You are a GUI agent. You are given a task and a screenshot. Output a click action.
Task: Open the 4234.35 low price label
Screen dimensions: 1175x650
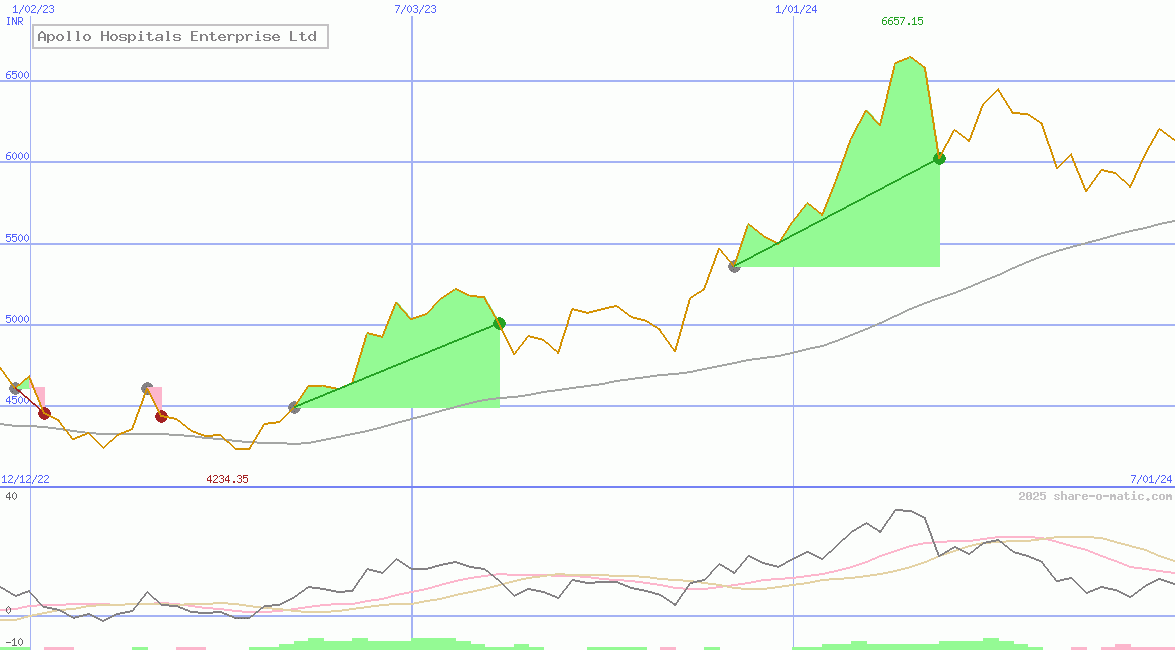[x=228, y=479]
